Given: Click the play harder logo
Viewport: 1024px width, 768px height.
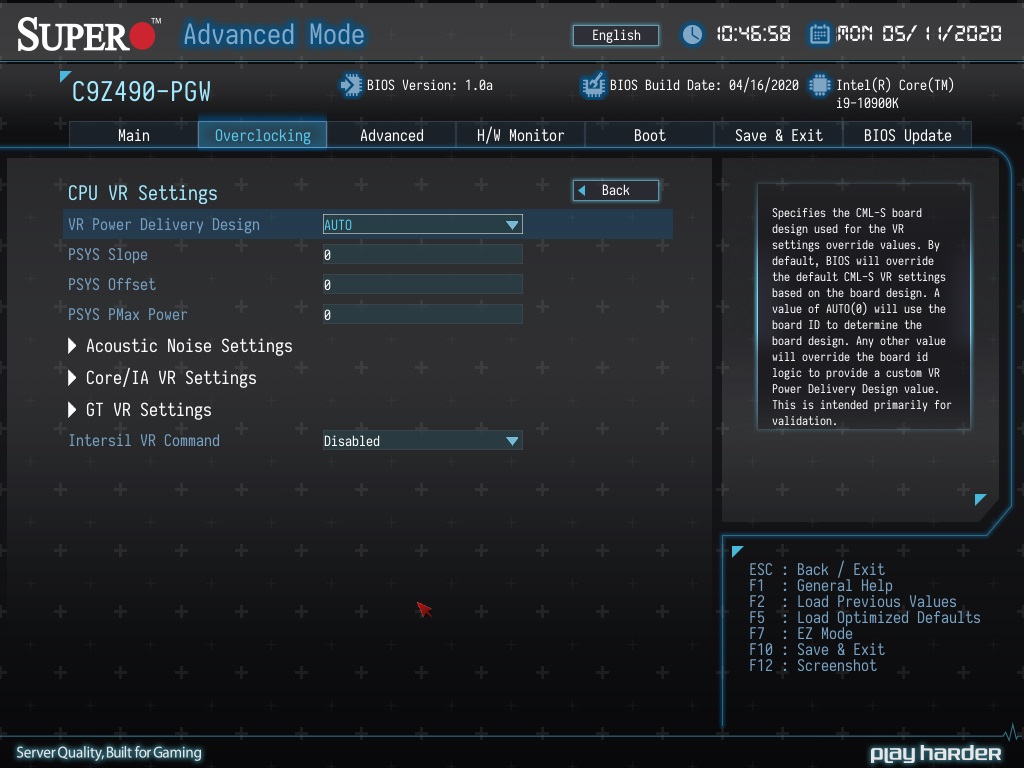Looking at the screenshot, I should coord(935,753).
